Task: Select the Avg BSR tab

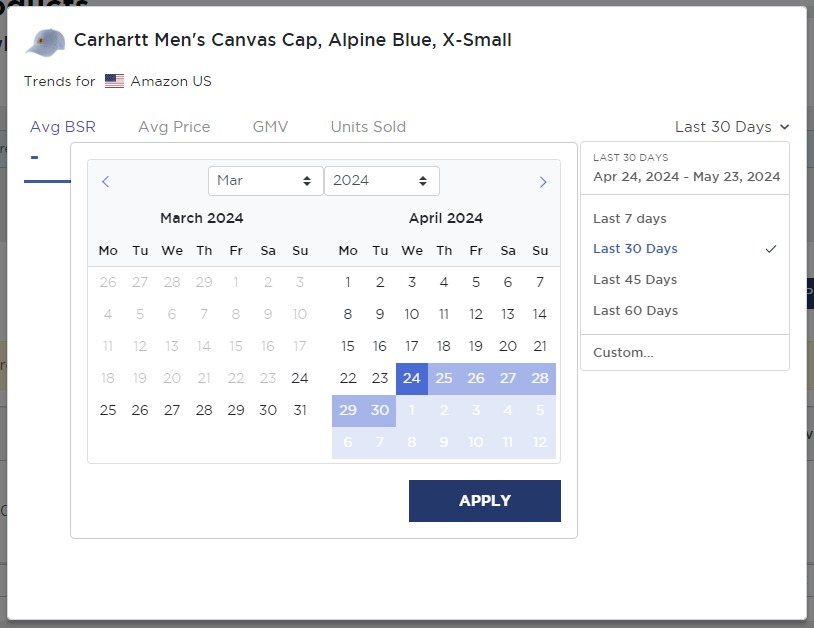Action: pyautogui.click(x=62, y=127)
